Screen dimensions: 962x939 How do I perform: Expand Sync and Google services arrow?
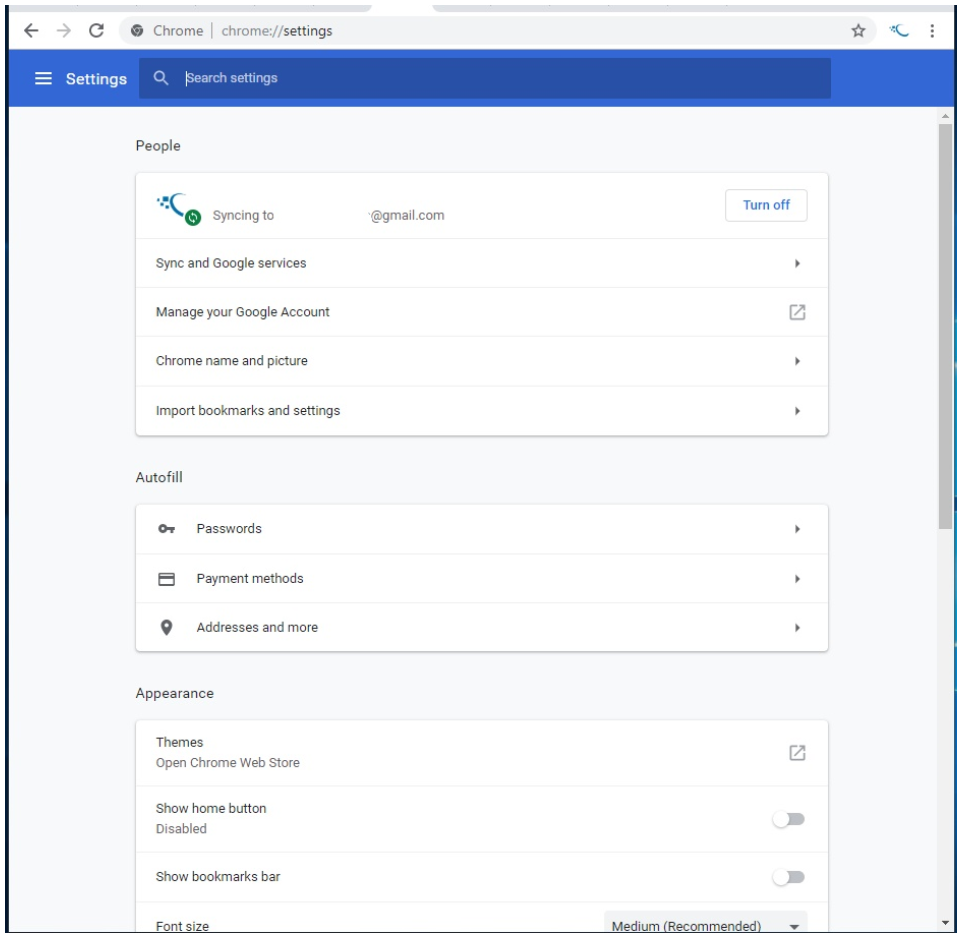(x=797, y=263)
